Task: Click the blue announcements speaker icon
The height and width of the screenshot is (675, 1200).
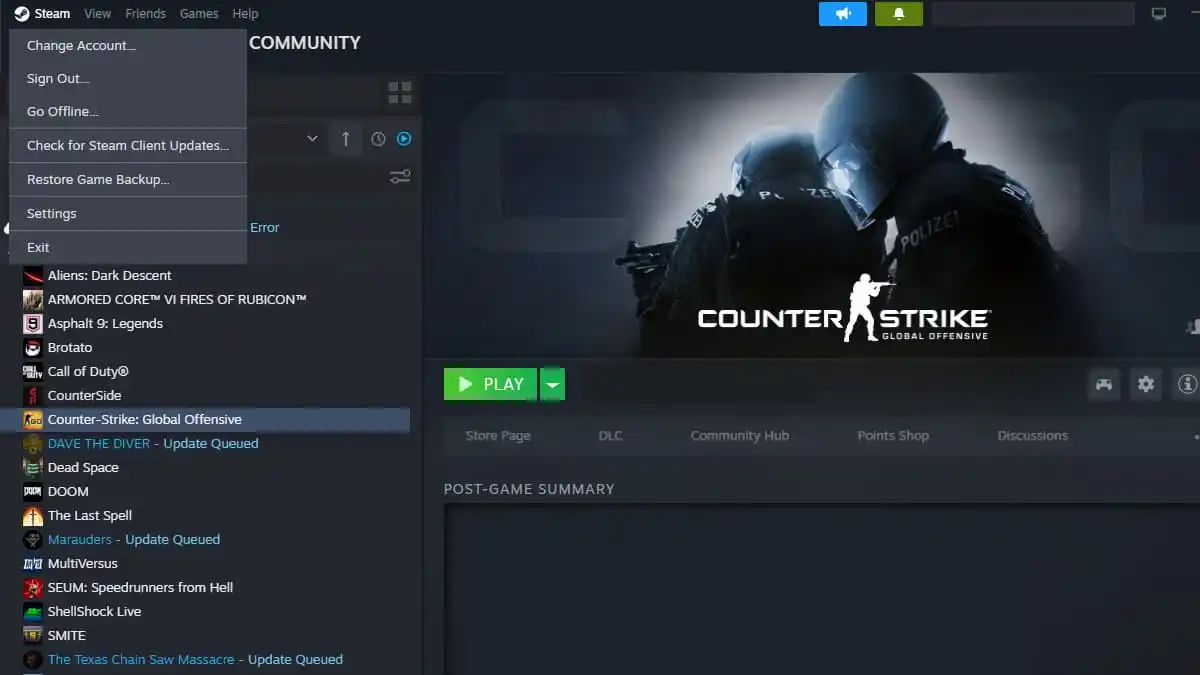Action: (x=843, y=14)
